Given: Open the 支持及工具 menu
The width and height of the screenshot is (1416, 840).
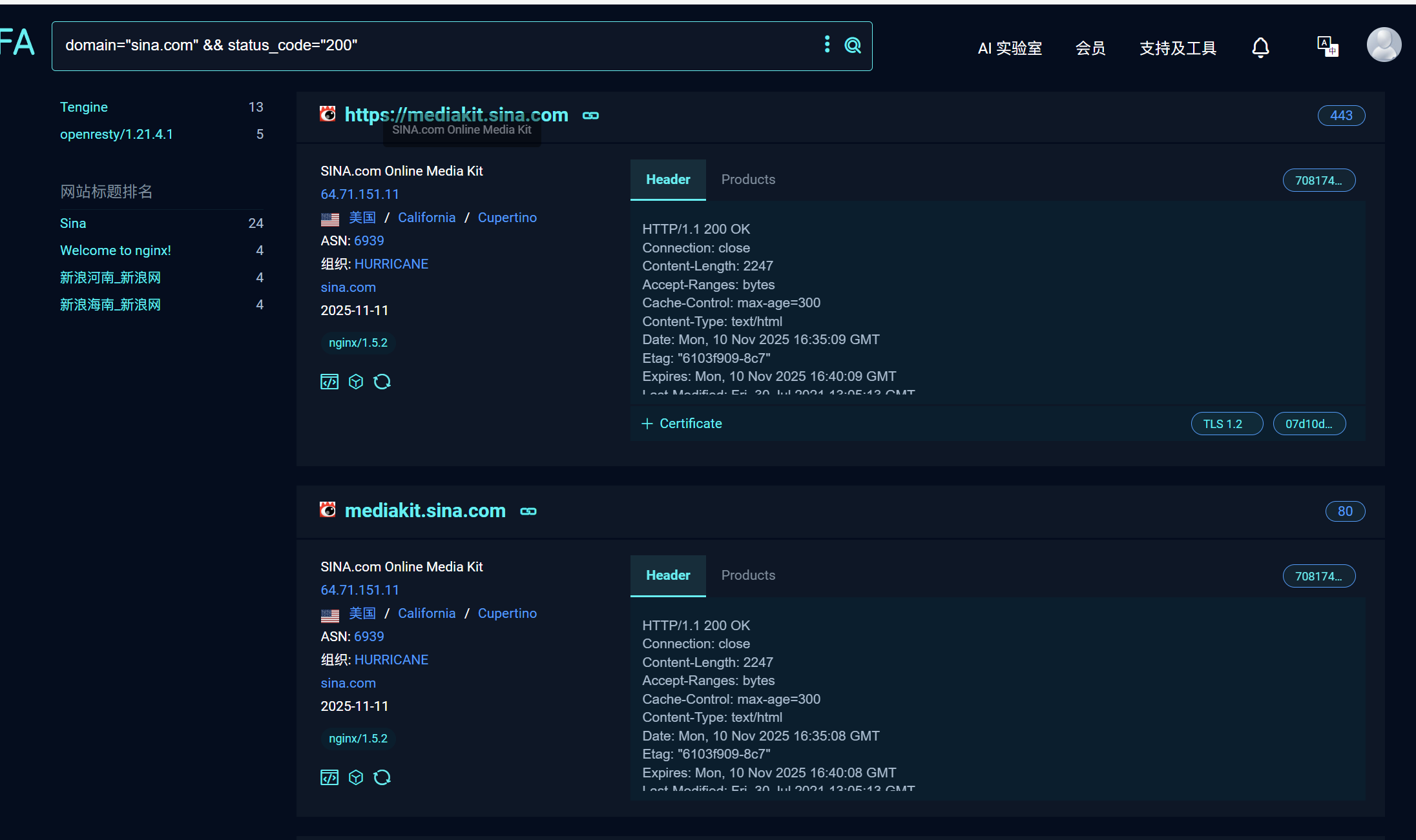Looking at the screenshot, I should pos(1178,48).
